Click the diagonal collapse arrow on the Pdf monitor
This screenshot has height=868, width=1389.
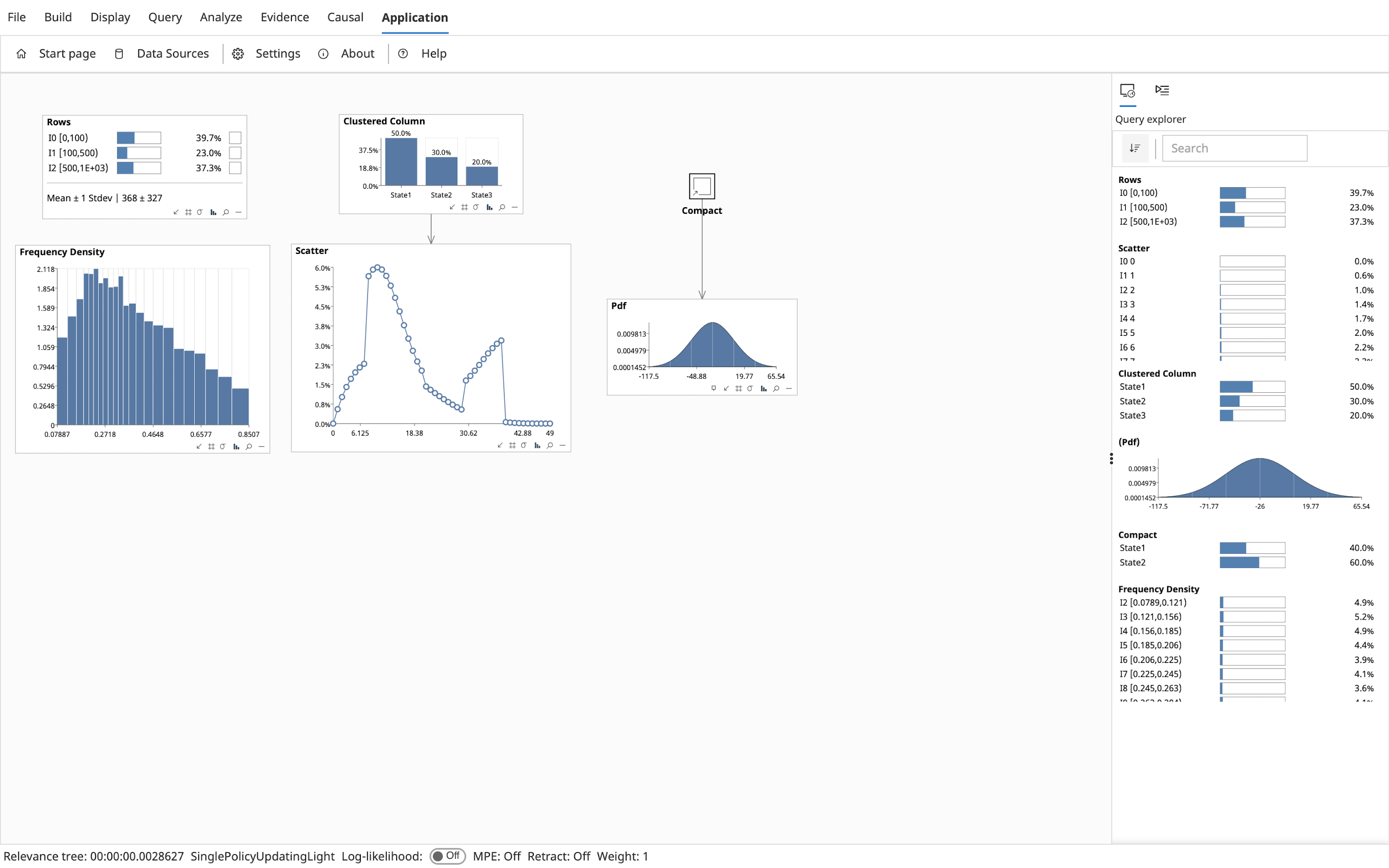(726, 388)
